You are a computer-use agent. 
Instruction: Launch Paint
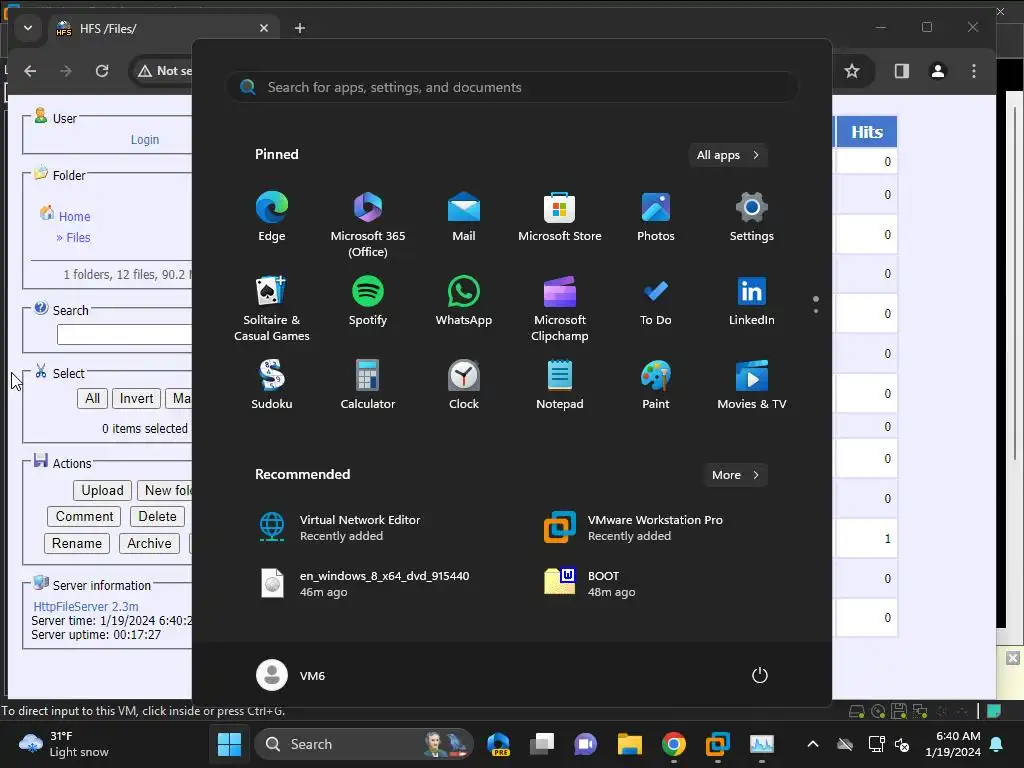click(x=656, y=385)
